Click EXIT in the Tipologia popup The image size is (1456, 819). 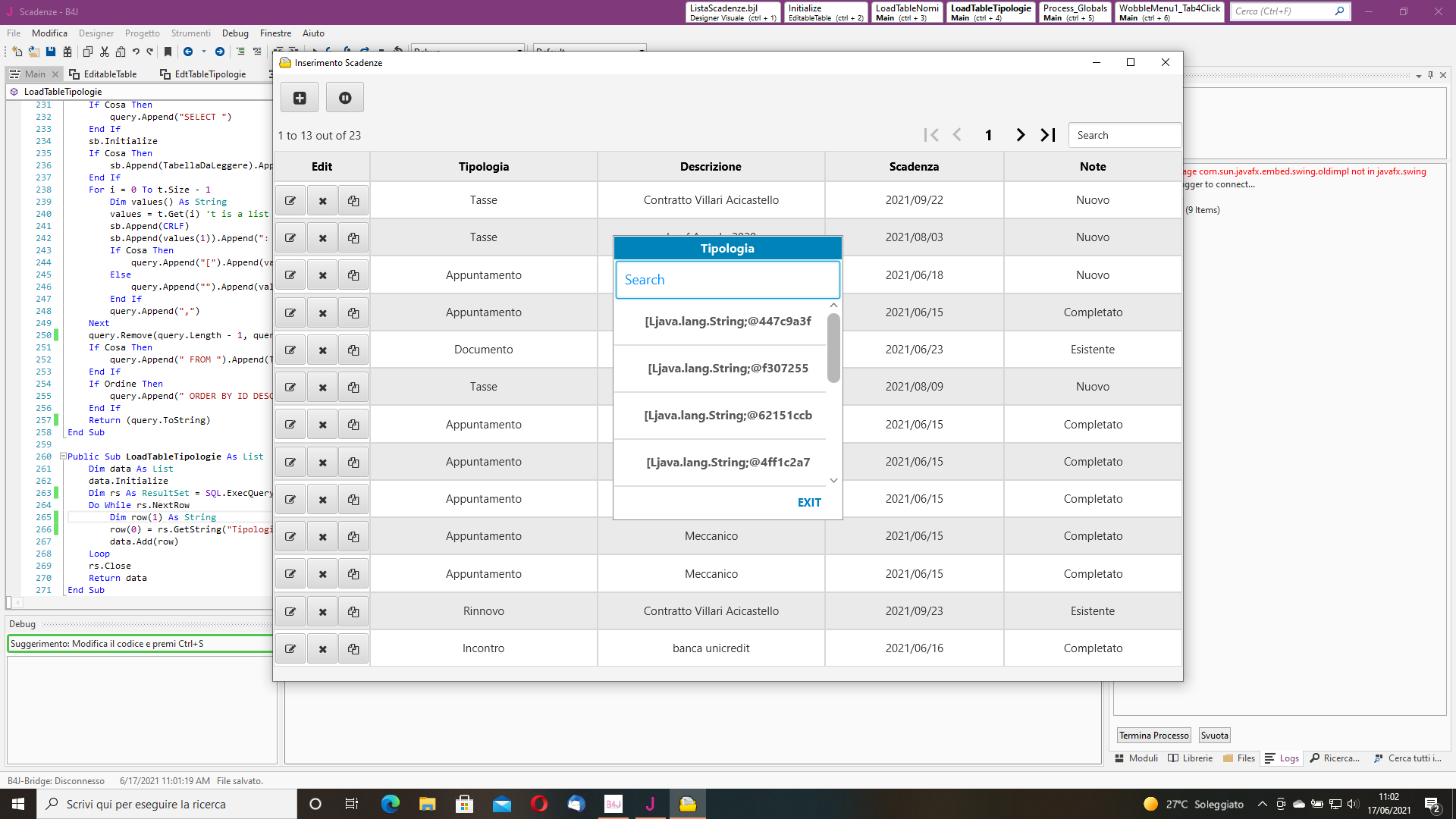pyautogui.click(x=808, y=502)
